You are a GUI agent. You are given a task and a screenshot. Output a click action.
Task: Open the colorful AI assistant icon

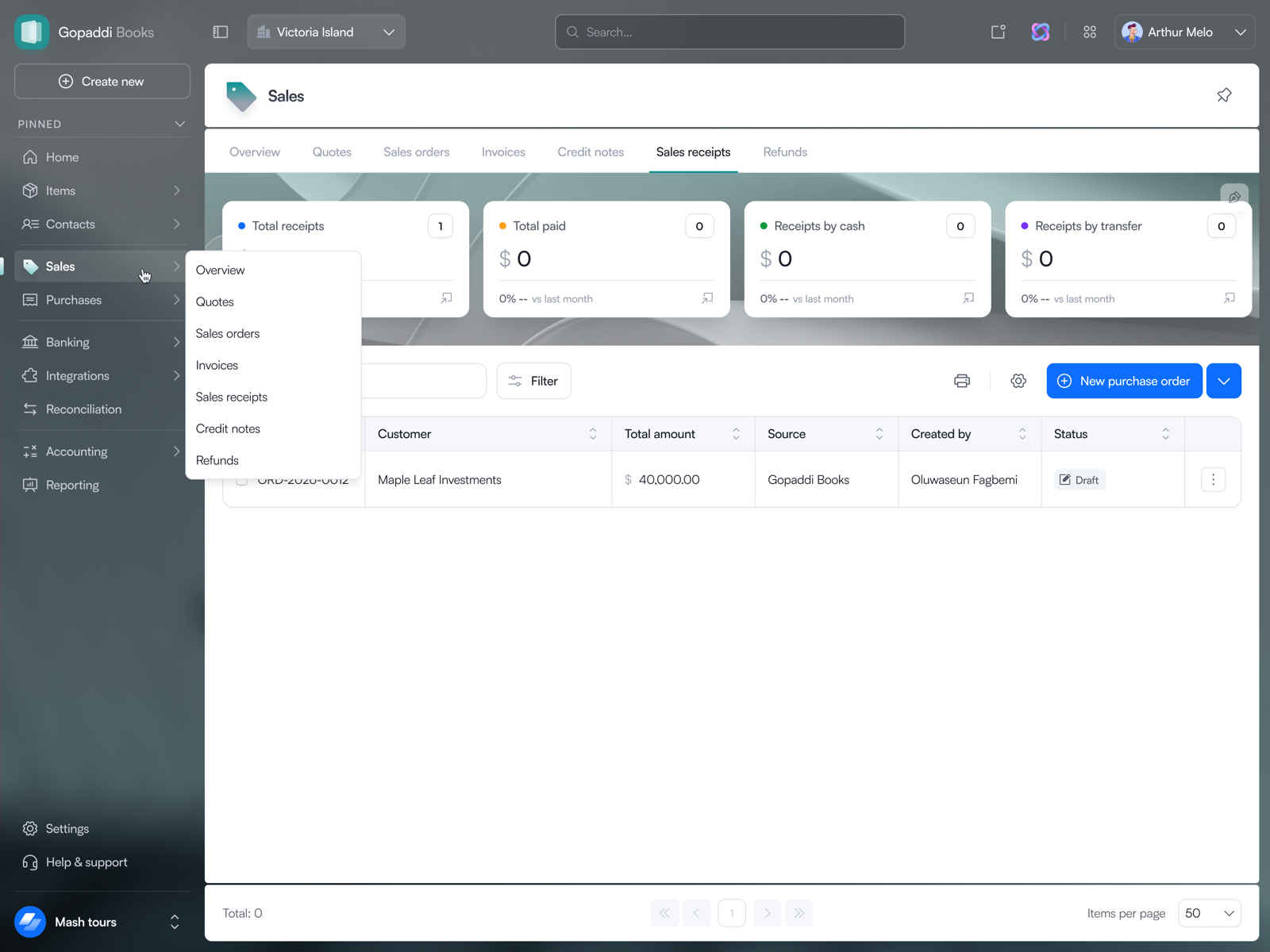tap(1041, 32)
